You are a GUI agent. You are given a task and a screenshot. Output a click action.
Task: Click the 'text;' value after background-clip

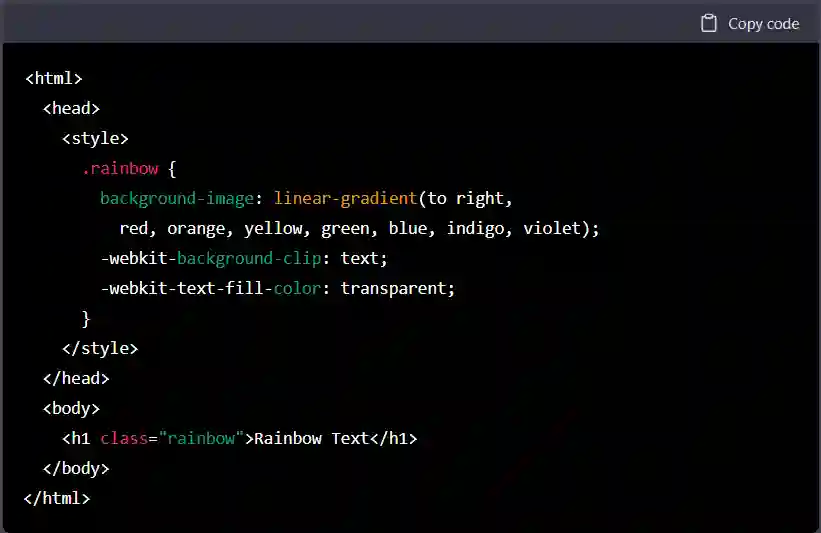364,258
